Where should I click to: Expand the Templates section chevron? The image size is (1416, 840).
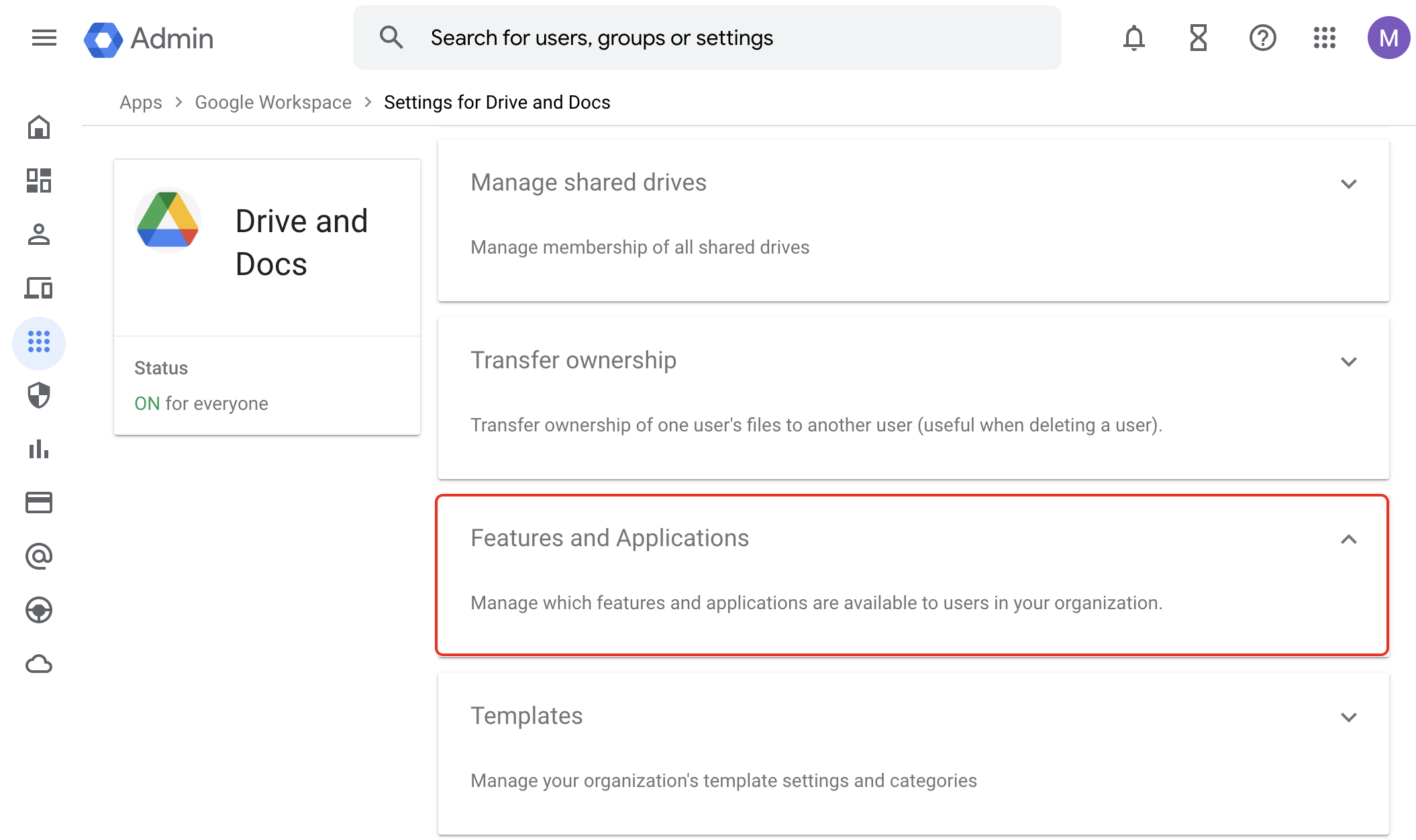tap(1348, 717)
